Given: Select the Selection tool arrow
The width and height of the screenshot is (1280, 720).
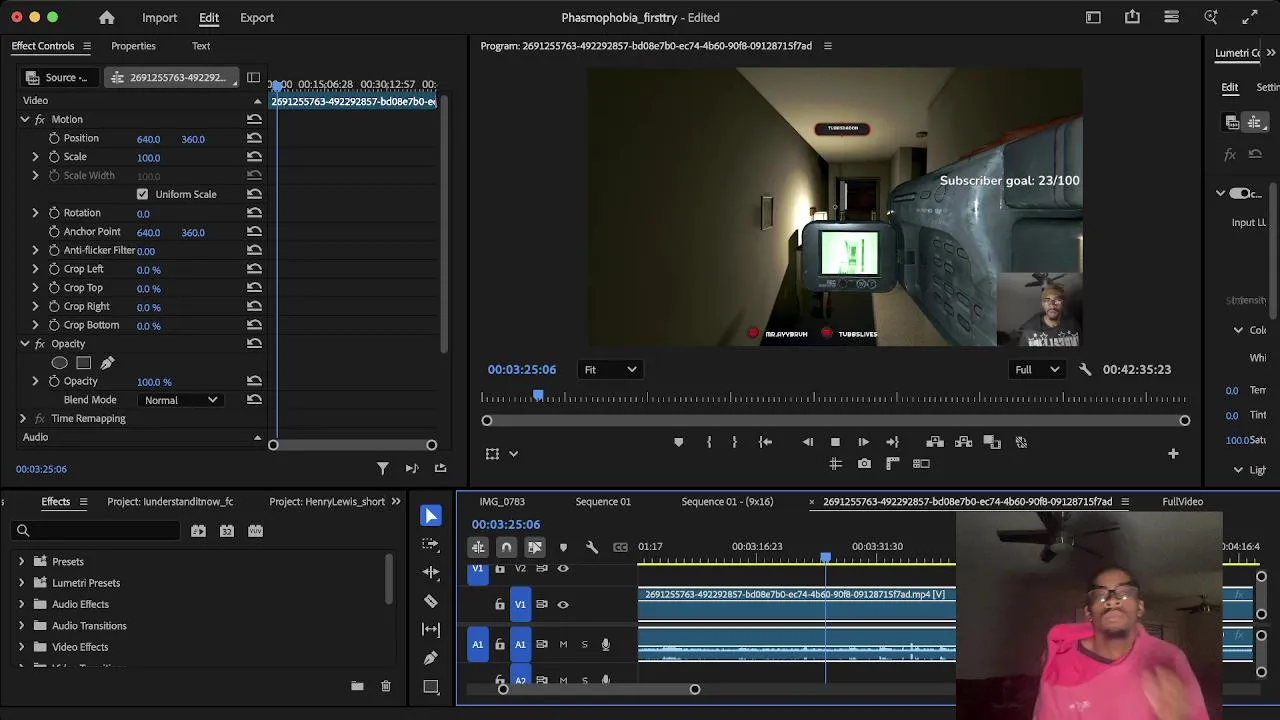Looking at the screenshot, I should pyautogui.click(x=431, y=516).
